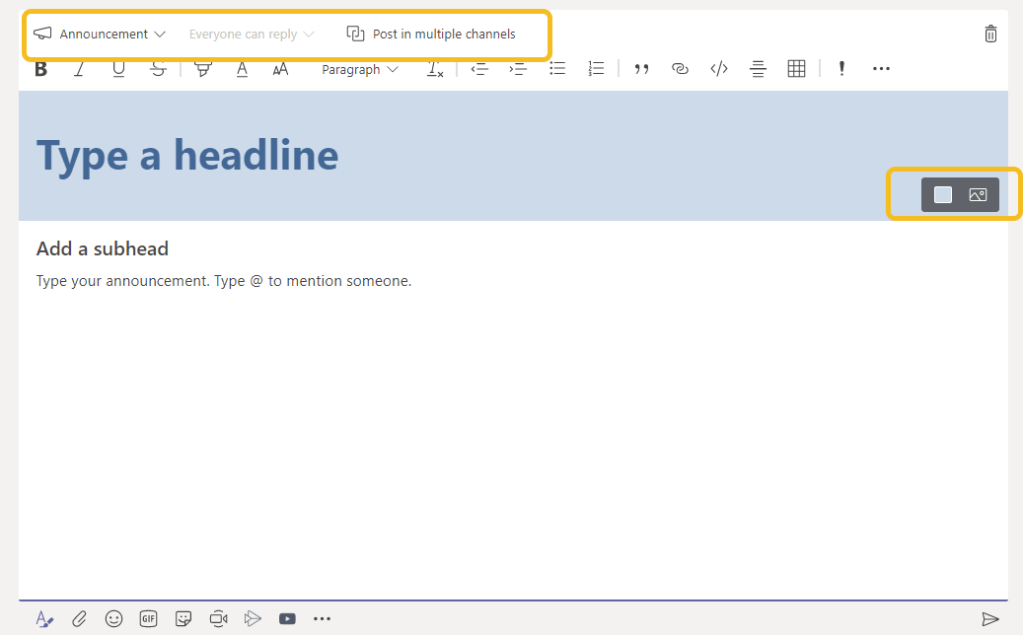Image resolution: width=1023 pixels, height=635 pixels.
Task: Choose headline background color scheme
Action: click(x=943, y=195)
